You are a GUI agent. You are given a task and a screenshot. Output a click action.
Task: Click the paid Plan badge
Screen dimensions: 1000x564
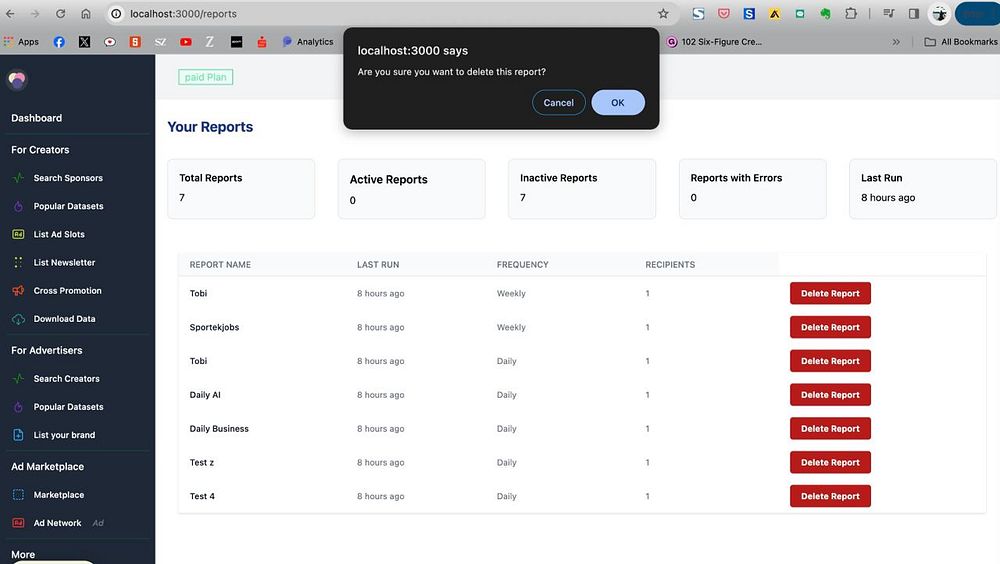click(x=205, y=77)
